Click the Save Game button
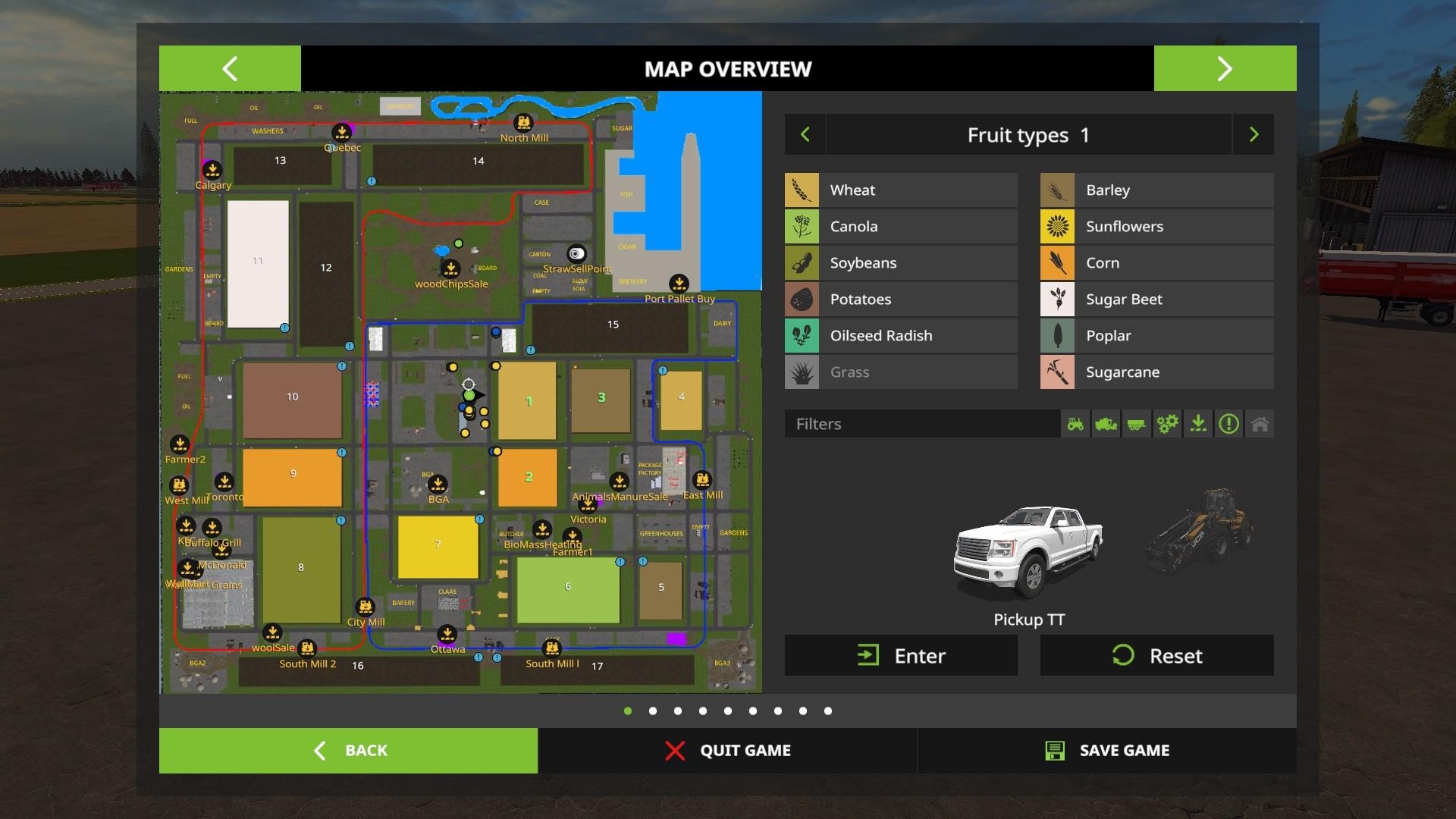 pos(1106,751)
